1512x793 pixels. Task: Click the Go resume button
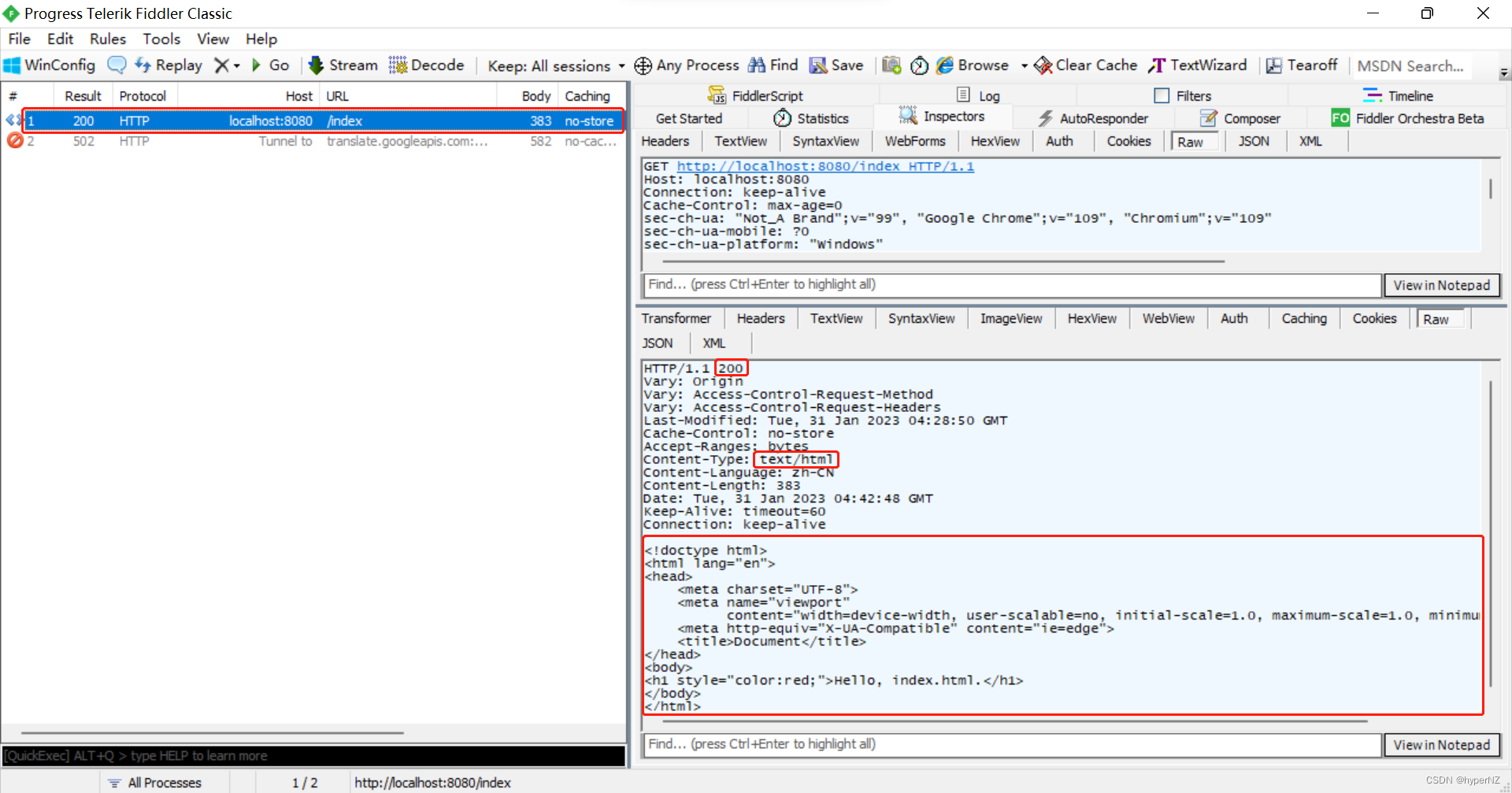coord(270,65)
